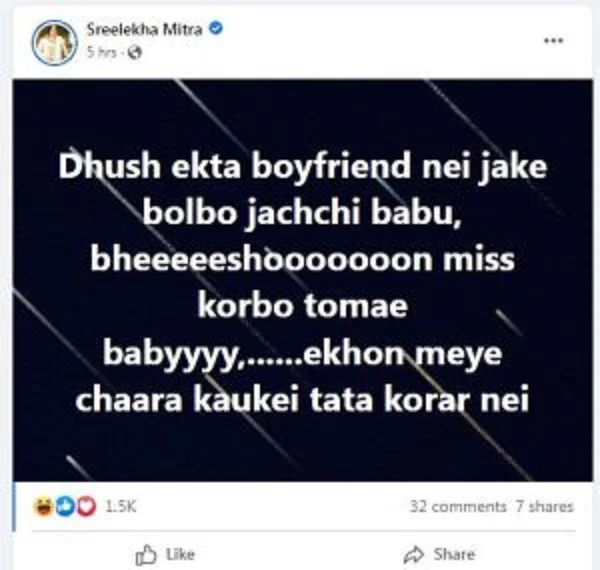Click the globe public audience icon
The width and height of the screenshot is (600, 570).
(135, 52)
